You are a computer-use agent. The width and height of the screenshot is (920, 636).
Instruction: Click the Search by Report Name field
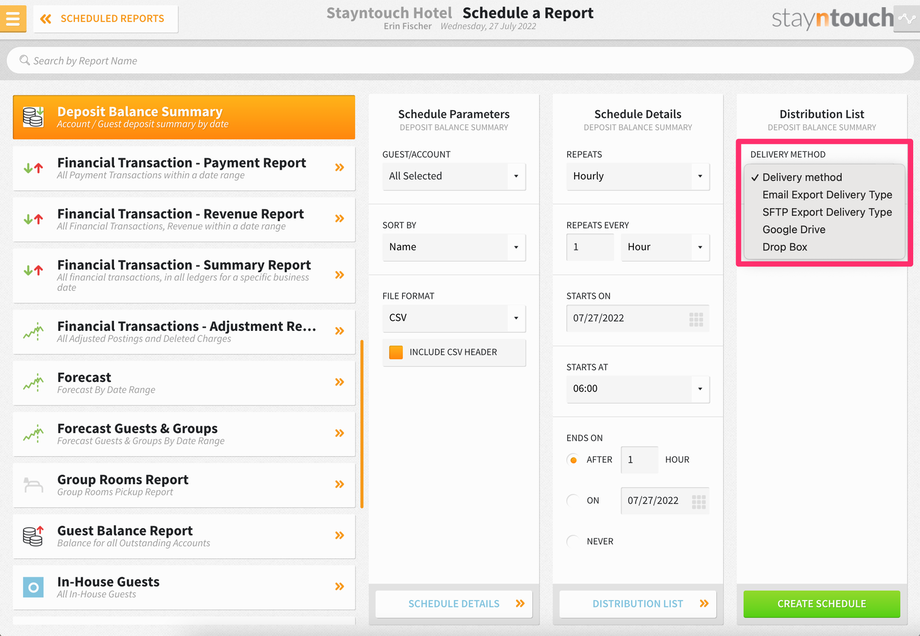pyautogui.click(x=460, y=60)
